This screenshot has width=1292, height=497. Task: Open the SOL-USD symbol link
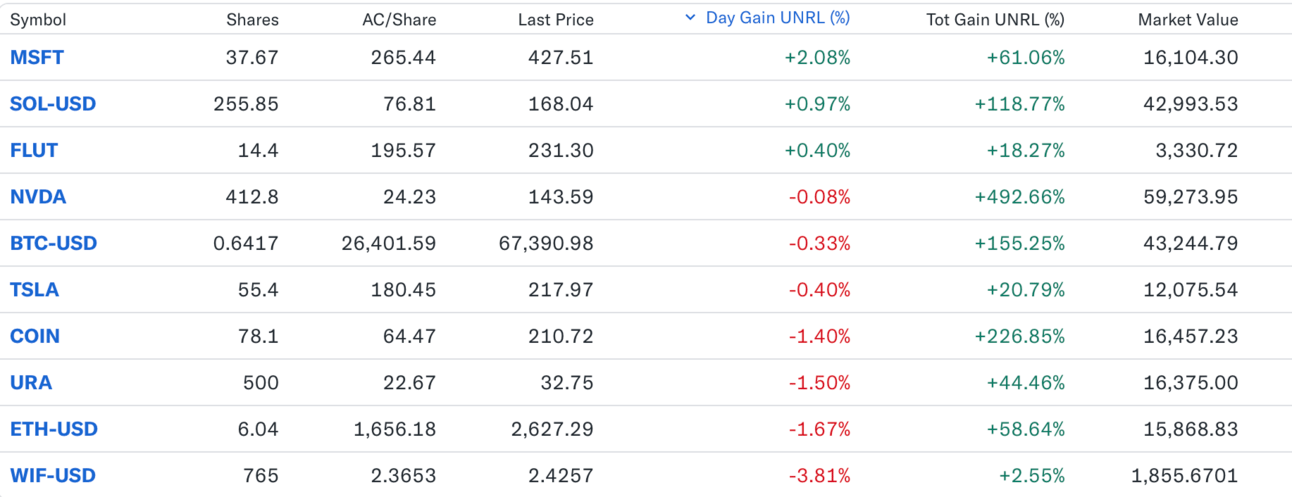(53, 104)
